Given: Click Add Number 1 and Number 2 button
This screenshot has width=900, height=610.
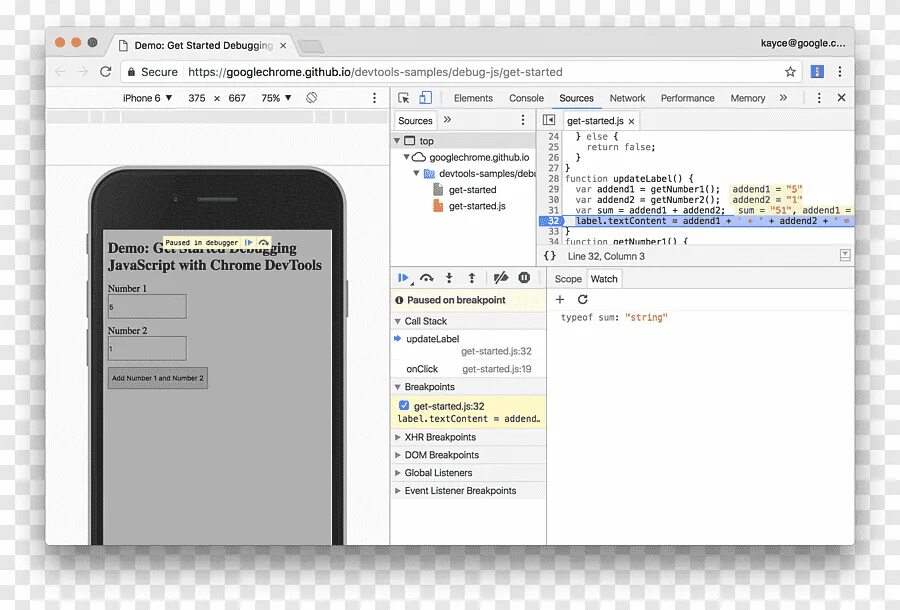Looking at the screenshot, I should point(158,378).
